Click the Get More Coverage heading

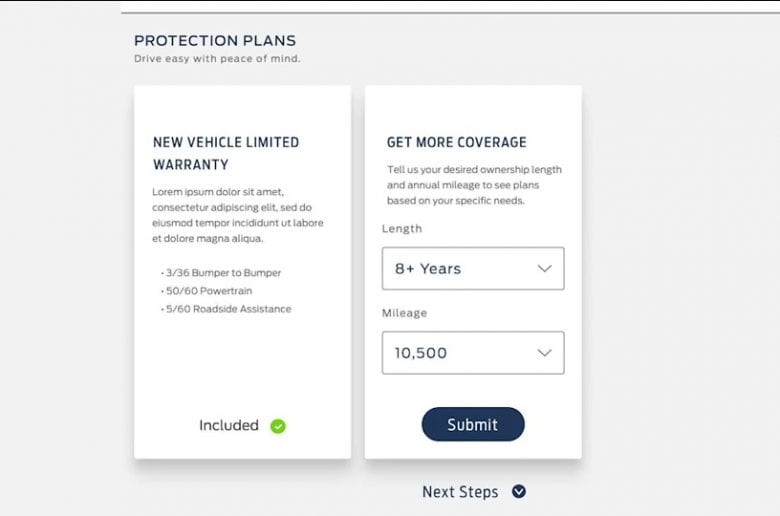pyautogui.click(x=456, y=142)
